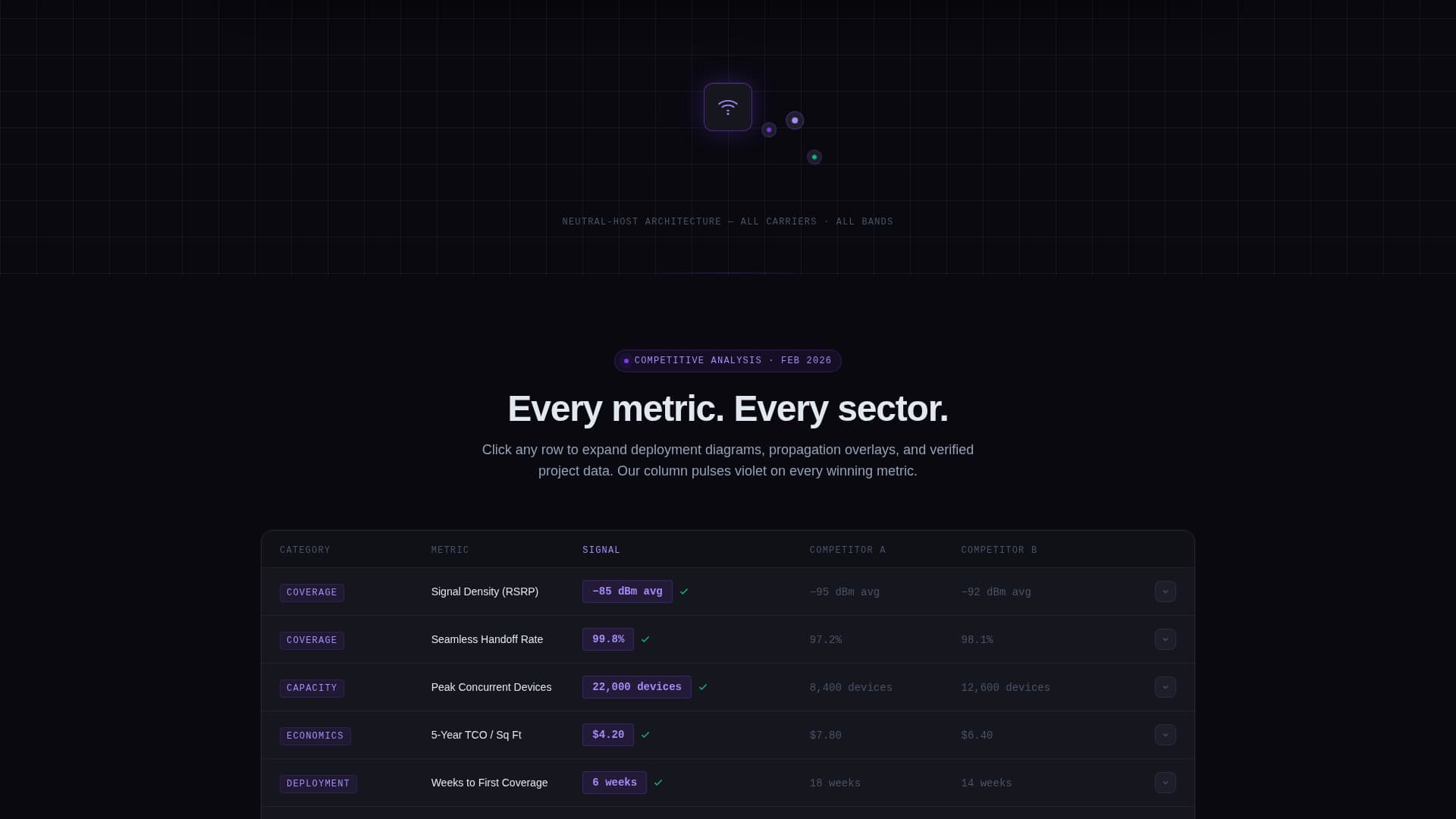
Task: Click the 12,600 devices cell
Action: 1006,688
